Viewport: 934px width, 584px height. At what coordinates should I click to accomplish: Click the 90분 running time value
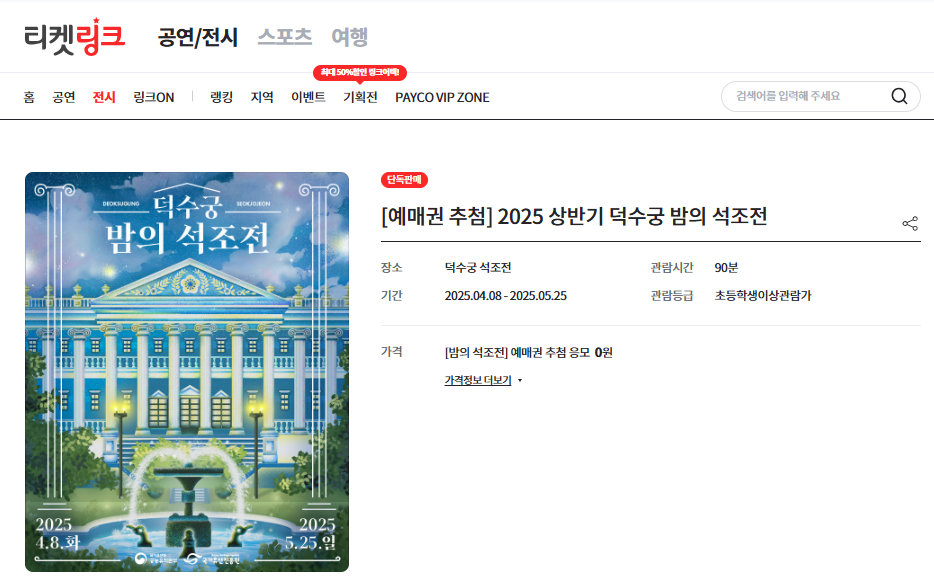[726, 268]
